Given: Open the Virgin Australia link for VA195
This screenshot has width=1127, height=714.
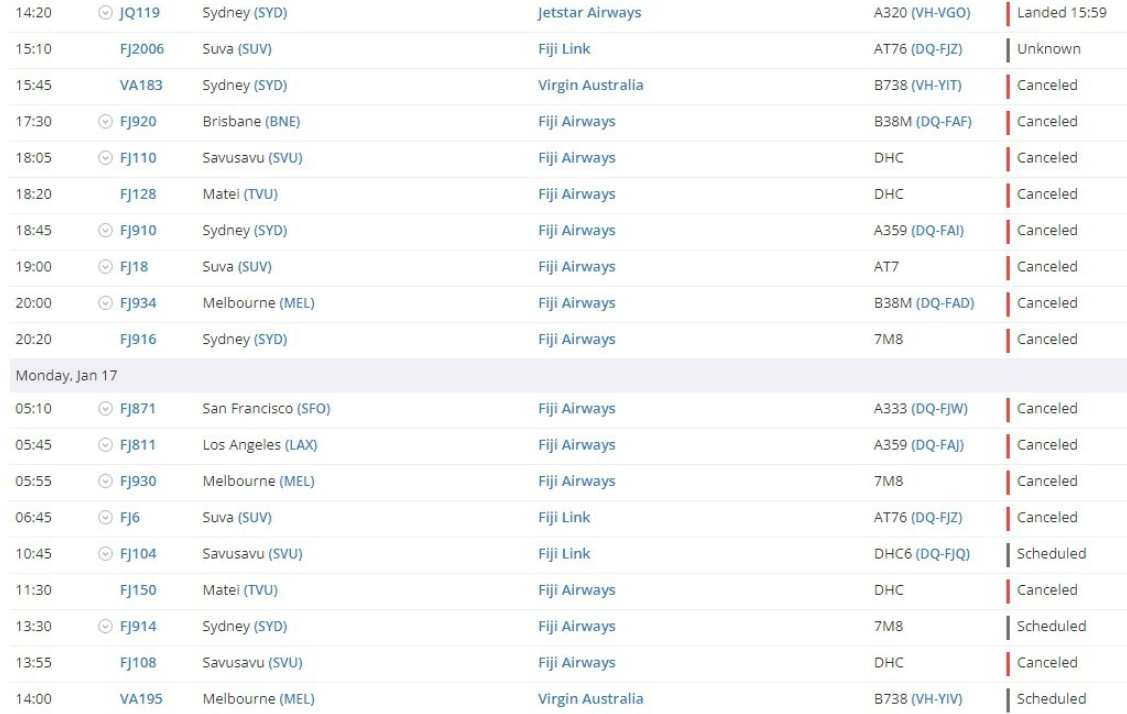Looking at the screenshot, I should click(590, 699).
